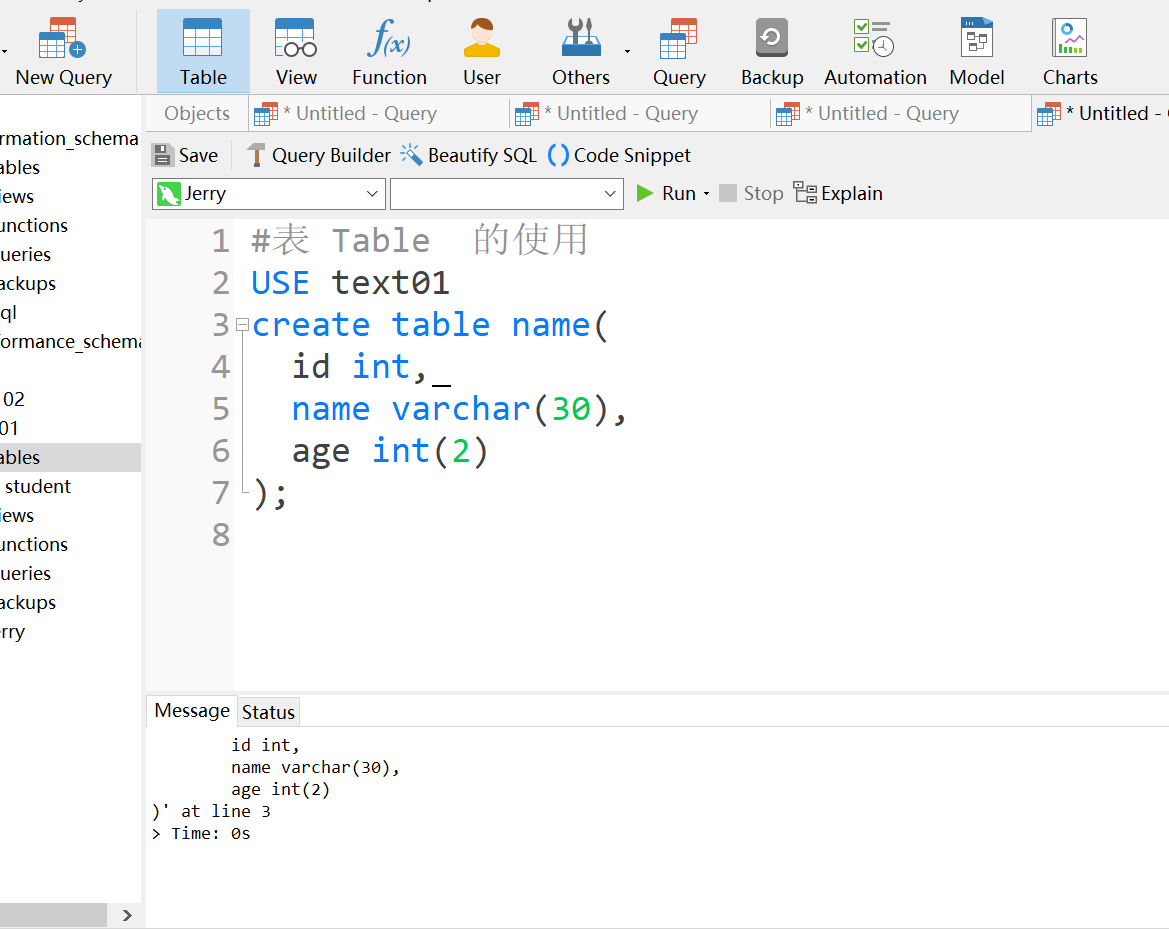Select the Backups node under text01
This screenshot has width=1169, height=929.
pyautogui.click(x=28, y=602)
